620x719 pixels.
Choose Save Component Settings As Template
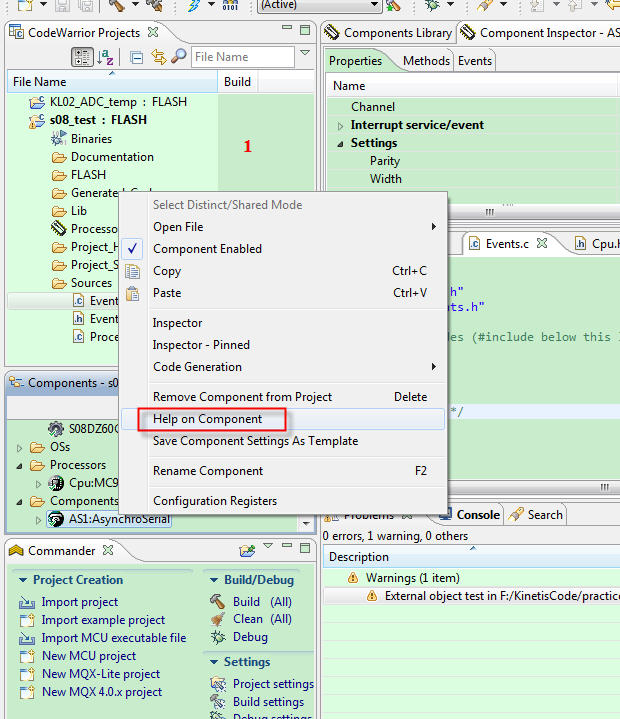283,441
